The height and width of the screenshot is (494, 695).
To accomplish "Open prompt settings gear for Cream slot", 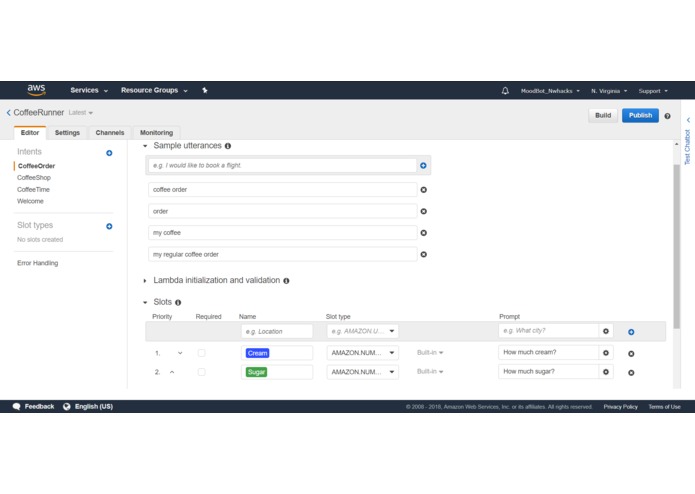I will (605, 353).
